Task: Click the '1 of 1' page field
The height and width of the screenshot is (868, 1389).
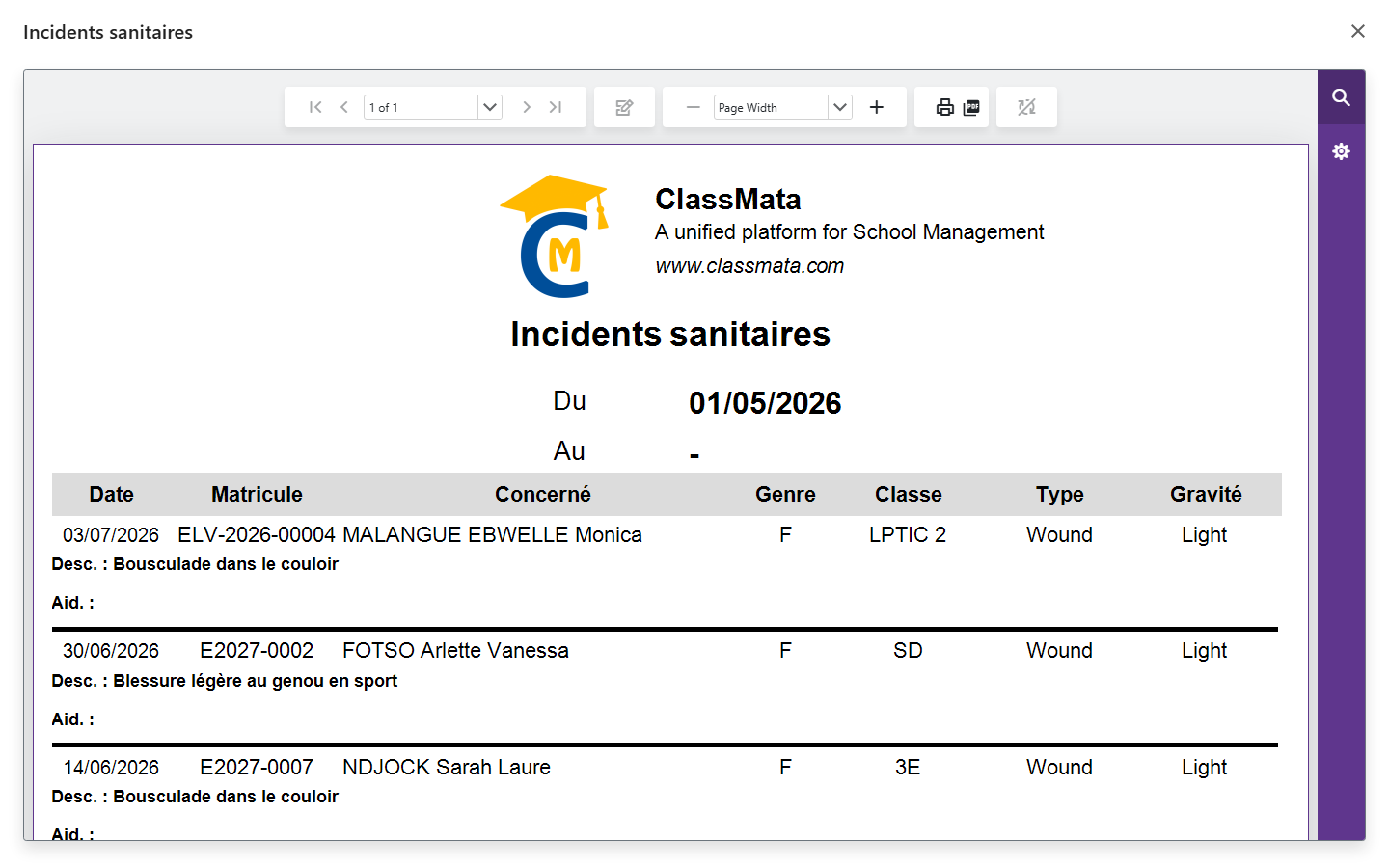Action: (x=421, y=107)
